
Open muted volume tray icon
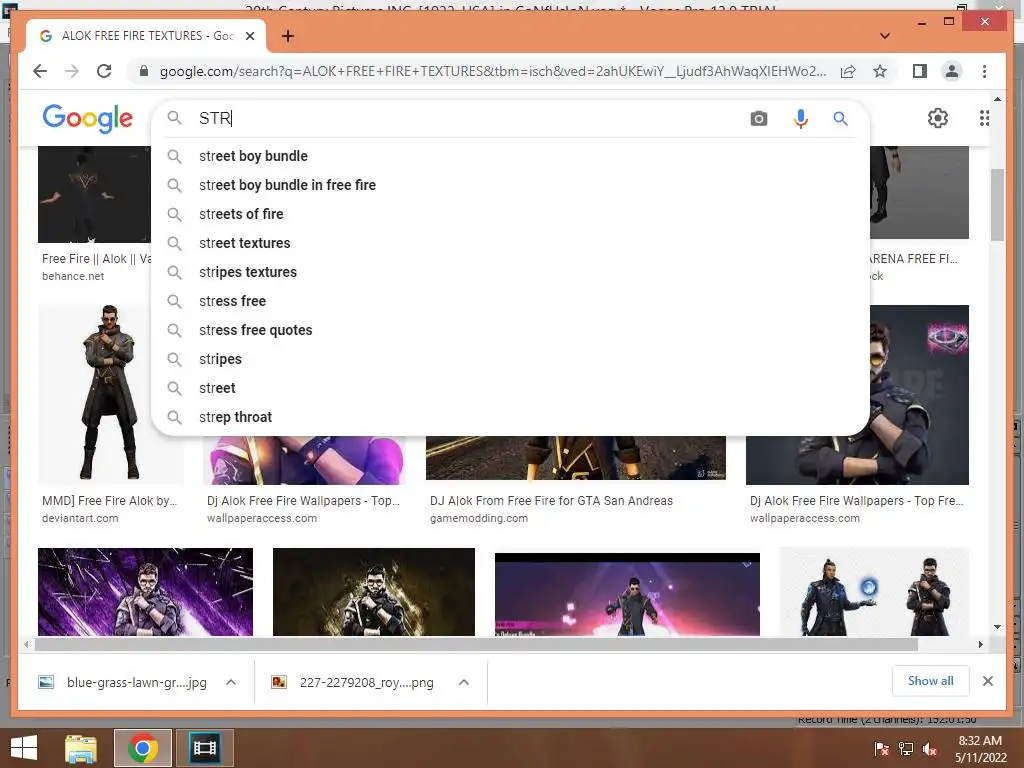(x=930, y=749)
